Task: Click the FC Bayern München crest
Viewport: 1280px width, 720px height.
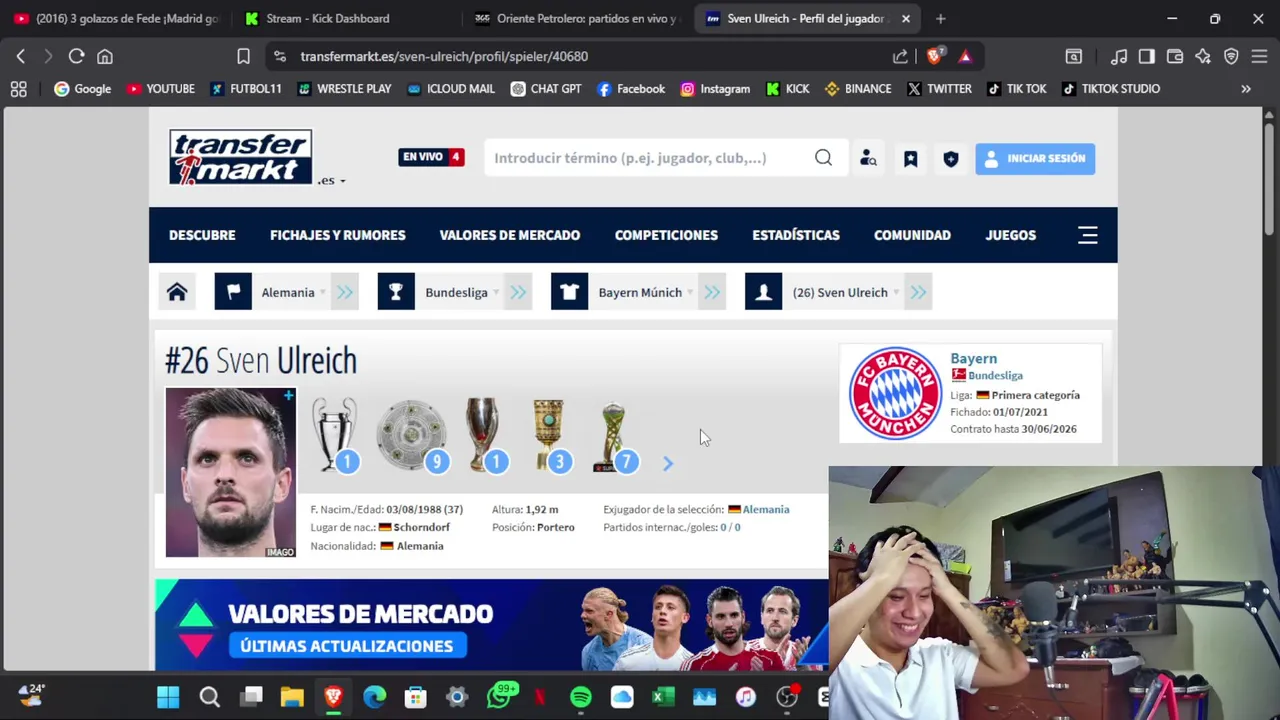Action: tap(895, 393)
